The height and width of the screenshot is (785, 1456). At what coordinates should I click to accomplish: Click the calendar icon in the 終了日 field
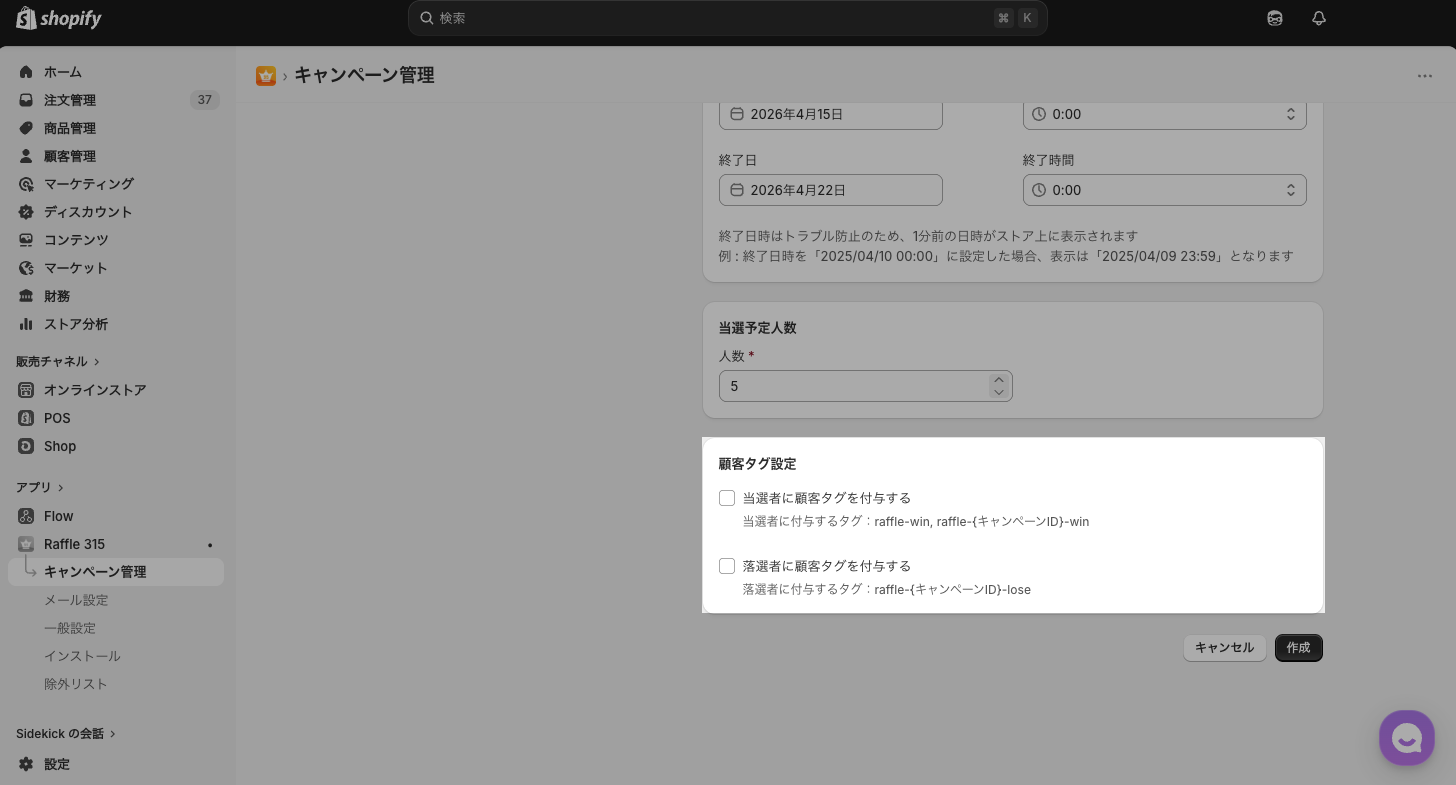click(x=737, y=190)
